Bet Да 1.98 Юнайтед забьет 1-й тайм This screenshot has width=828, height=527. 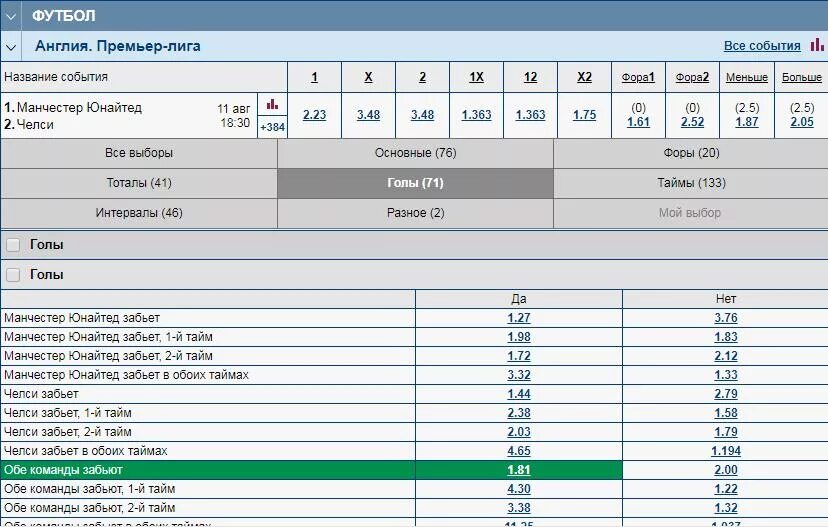519,337
